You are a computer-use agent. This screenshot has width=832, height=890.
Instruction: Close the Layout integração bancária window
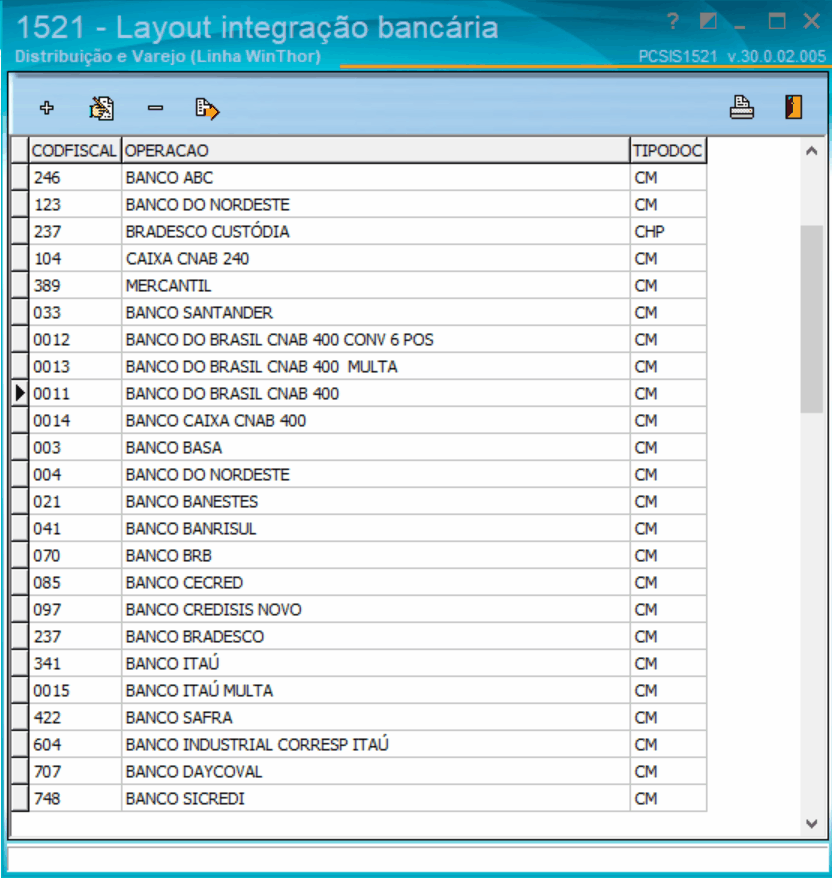tap(812, 22)
